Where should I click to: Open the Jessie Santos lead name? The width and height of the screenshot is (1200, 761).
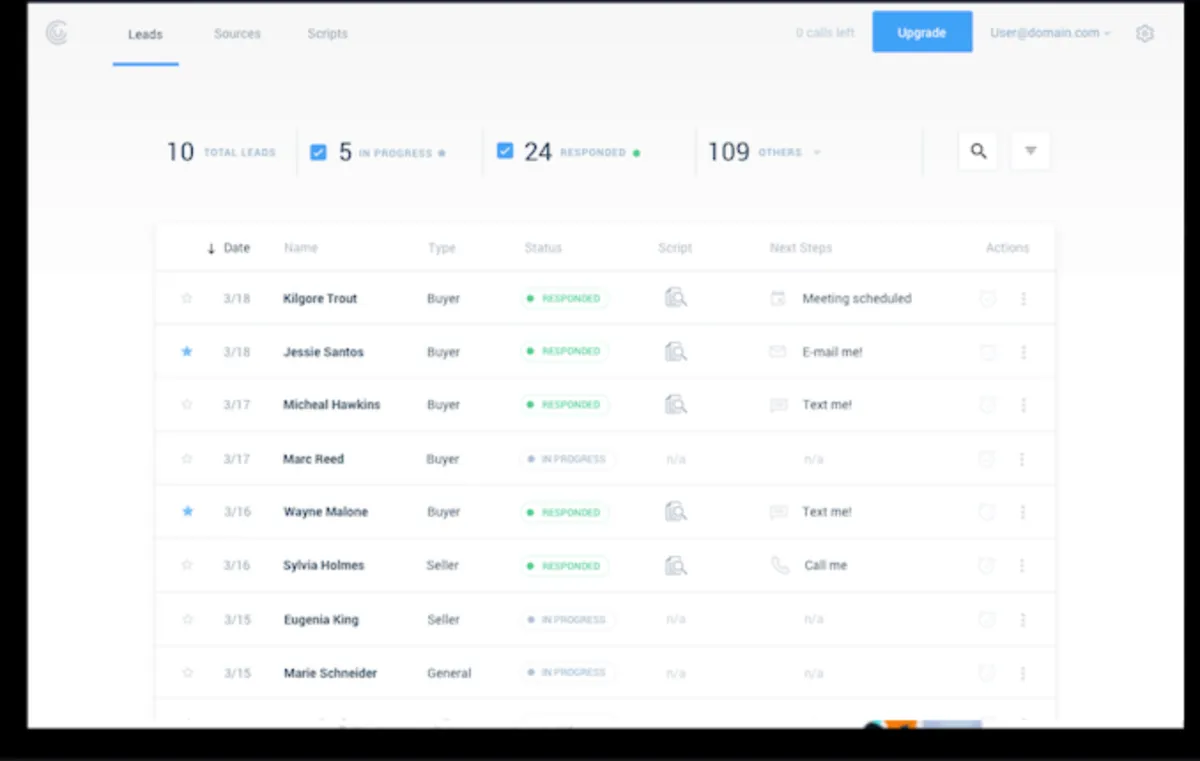(323, 352)
